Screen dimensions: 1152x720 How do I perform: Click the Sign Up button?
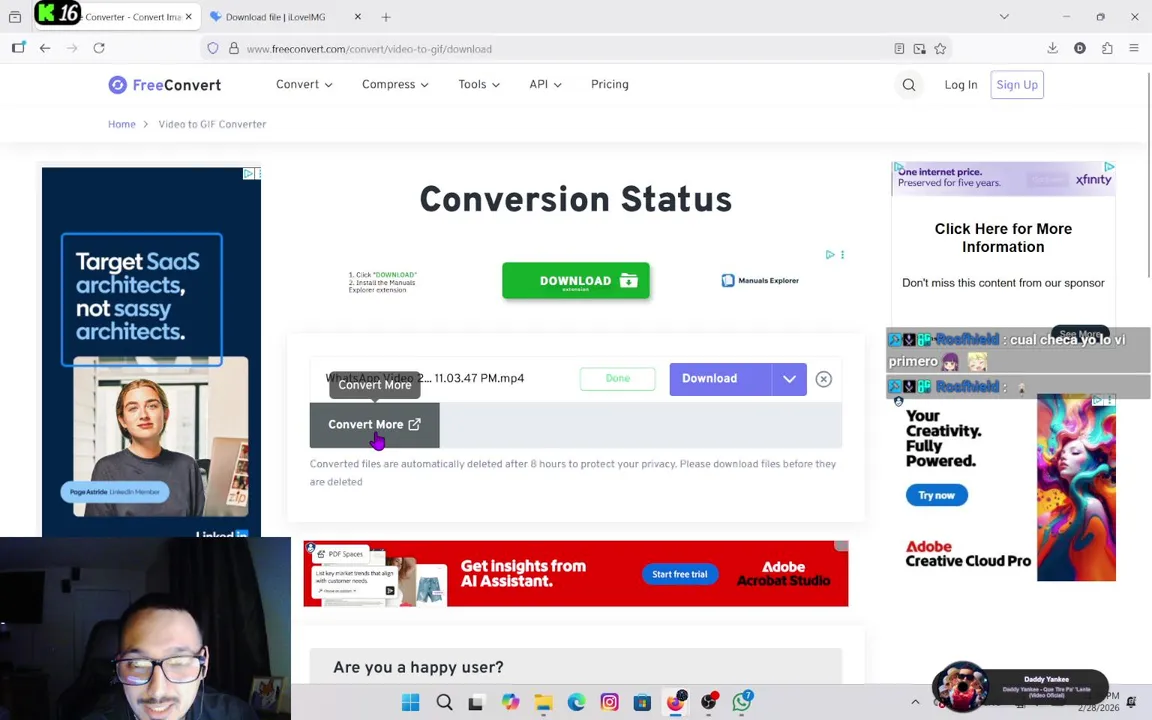pyautogui.click(x=1017, y=84)
